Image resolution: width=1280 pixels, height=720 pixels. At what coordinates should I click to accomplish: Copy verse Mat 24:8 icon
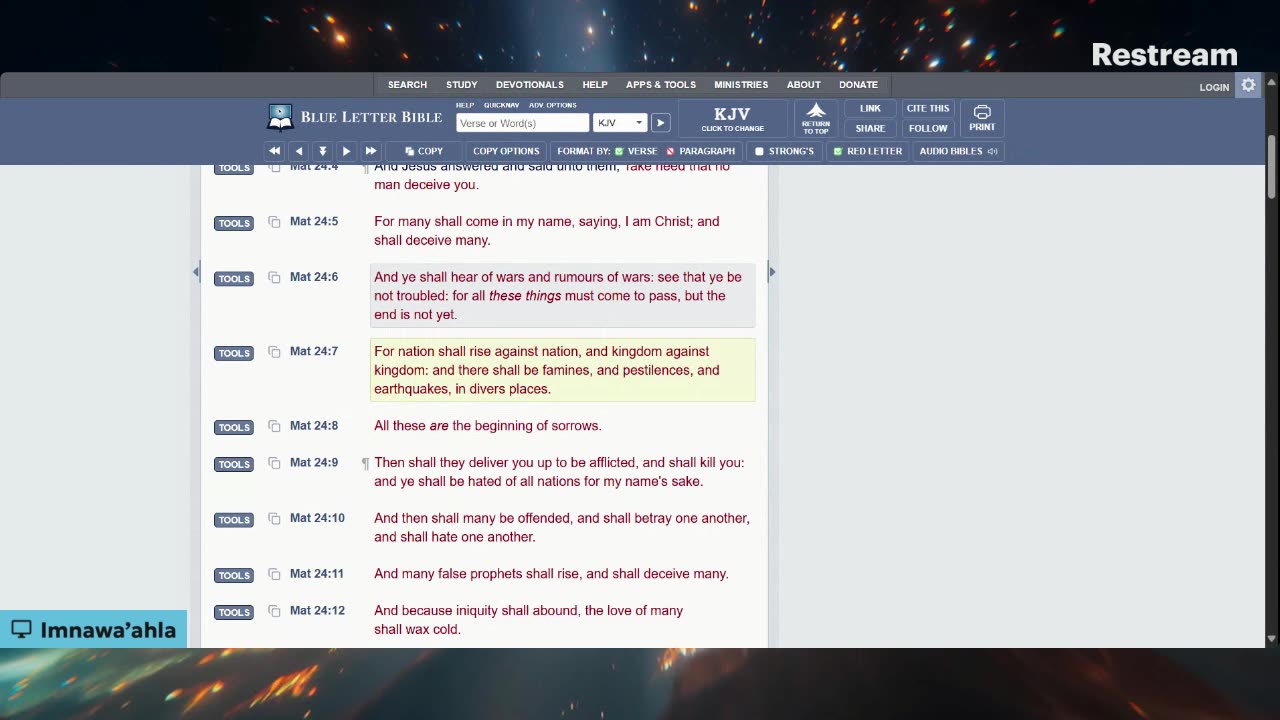[x=274, y=426]
